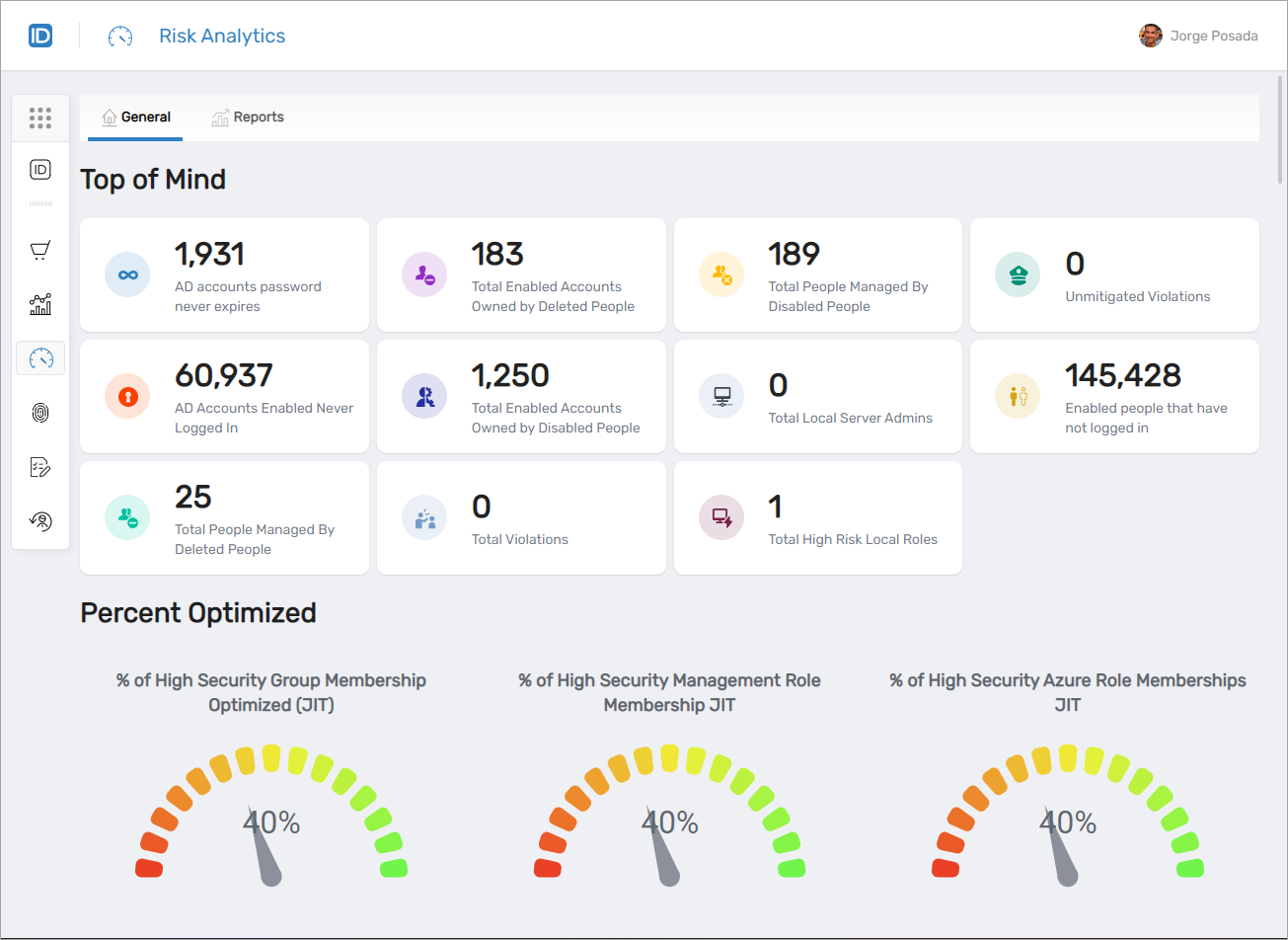Open Jorge Posada user profile
The width and height of the screenshot is (1288, 940).
pos(1198,37)
